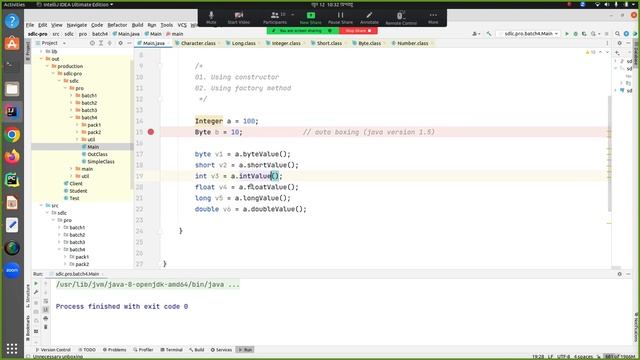Open the Problems tool window
The image size is (640, 360).
click(x=115, y=350)
